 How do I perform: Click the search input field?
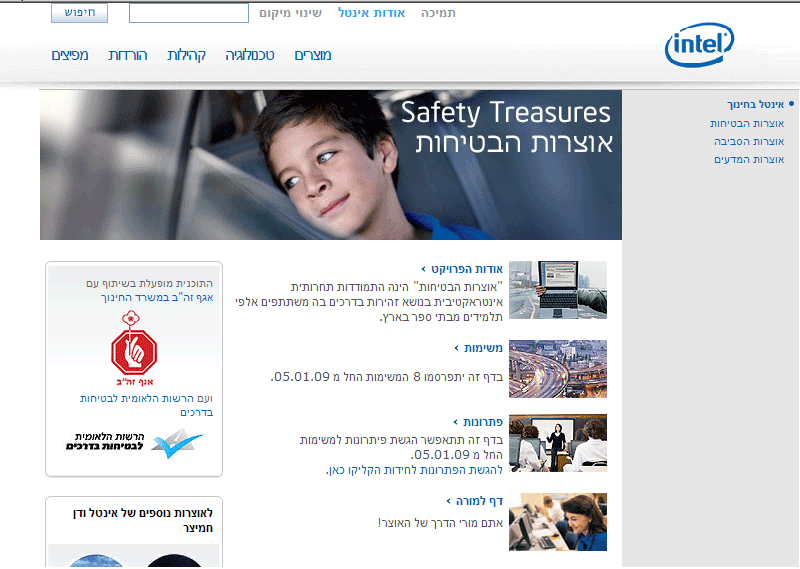(189, 13)
